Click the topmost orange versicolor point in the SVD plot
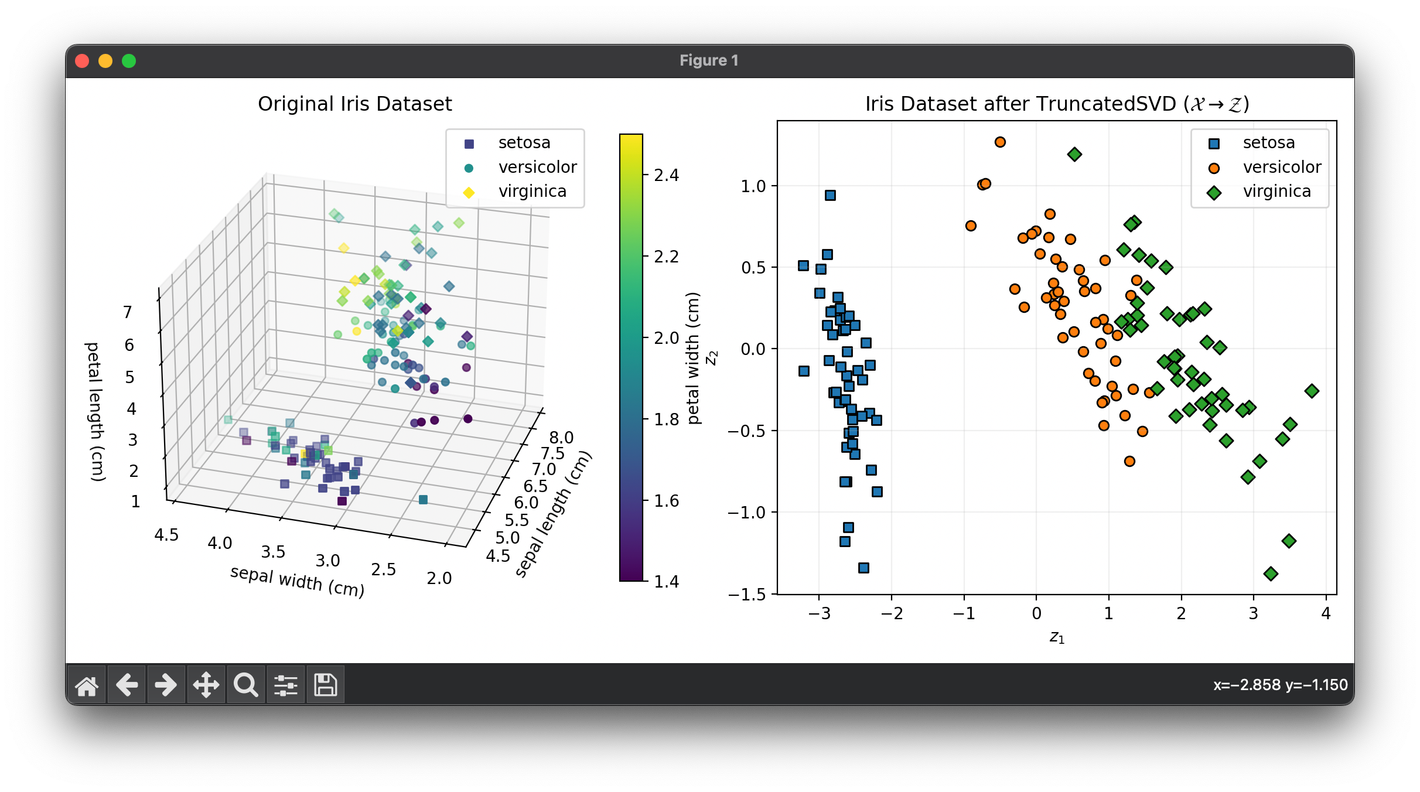The image size is (1420, 792). [1000, 142]
